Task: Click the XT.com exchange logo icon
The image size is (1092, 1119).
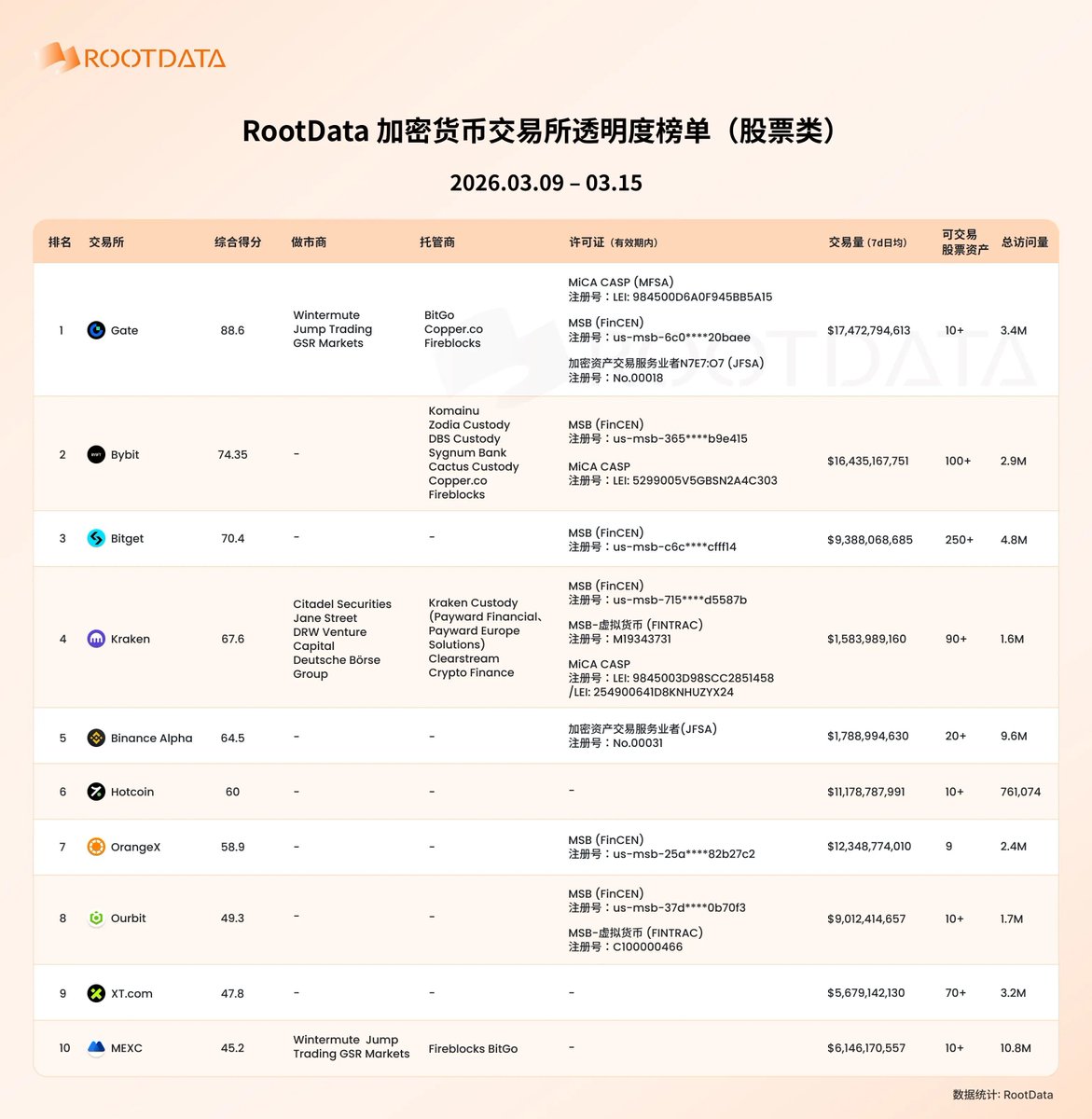Action: pyautogui.click(x=96, y=993)
